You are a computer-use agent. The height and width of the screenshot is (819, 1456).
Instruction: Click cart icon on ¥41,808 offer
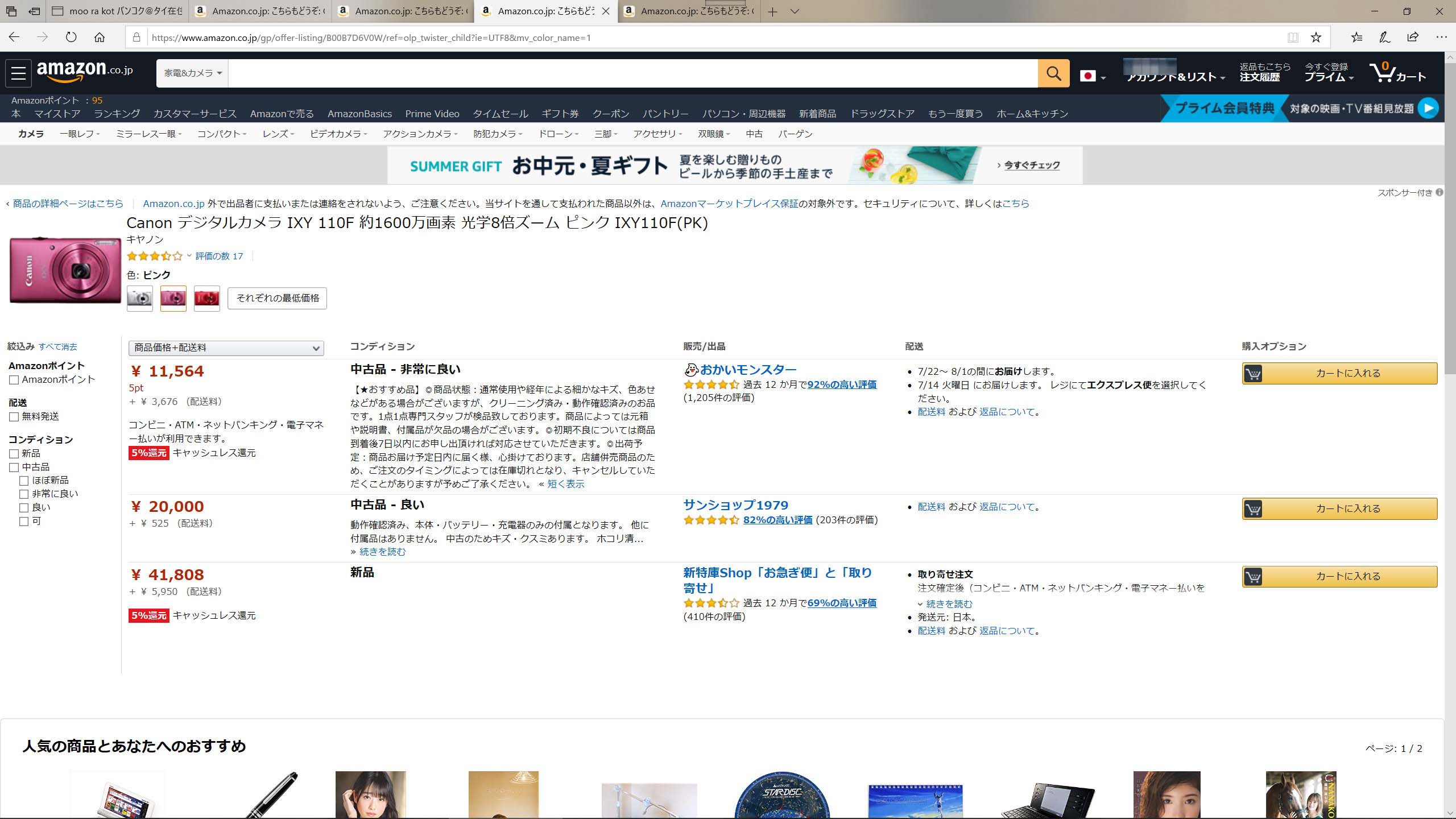(1253, 577)
